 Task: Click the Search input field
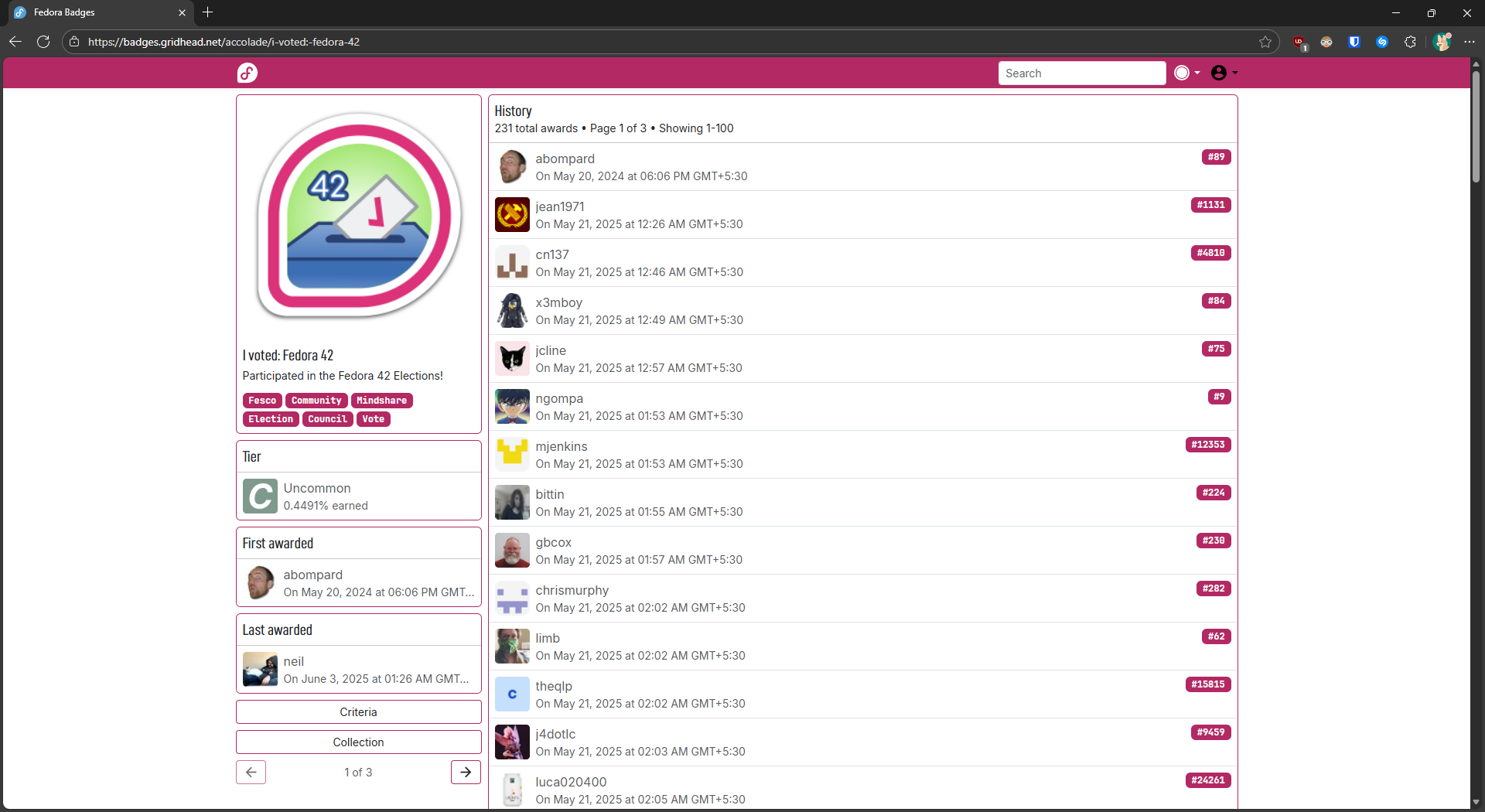point(1080,73)
